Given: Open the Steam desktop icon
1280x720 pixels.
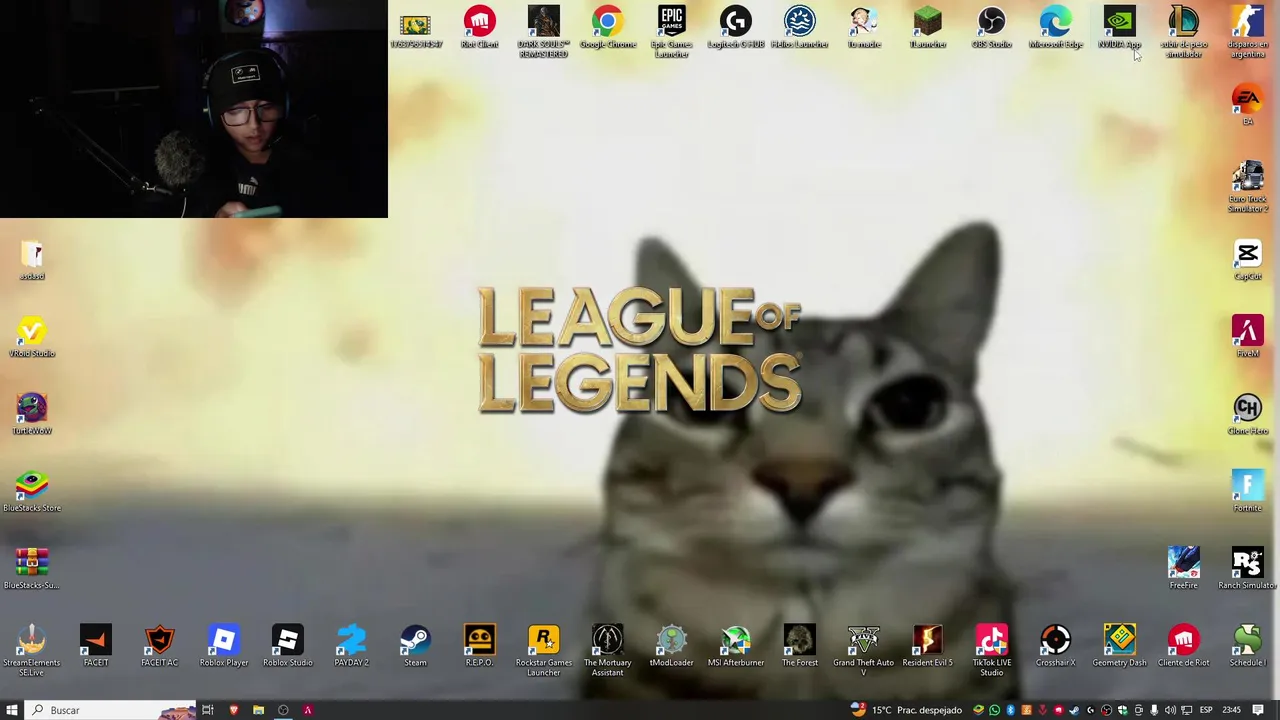Looking at the screenshot, I should click(x=415, y=644).
